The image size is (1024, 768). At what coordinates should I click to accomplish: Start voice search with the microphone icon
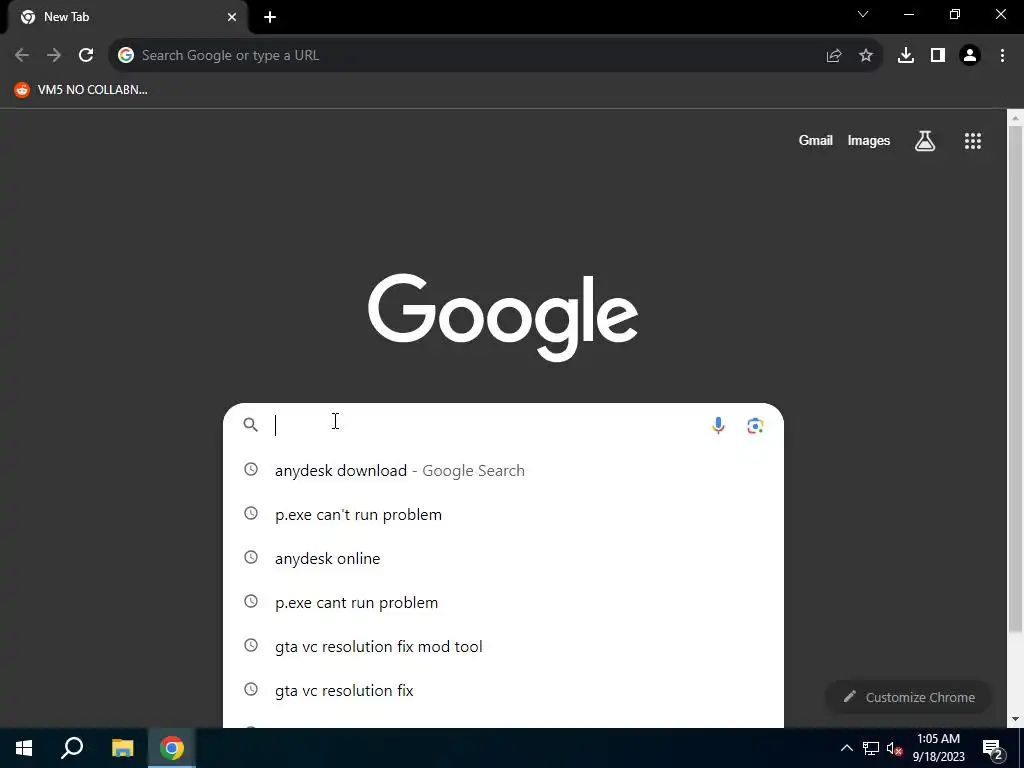[718, 425]
